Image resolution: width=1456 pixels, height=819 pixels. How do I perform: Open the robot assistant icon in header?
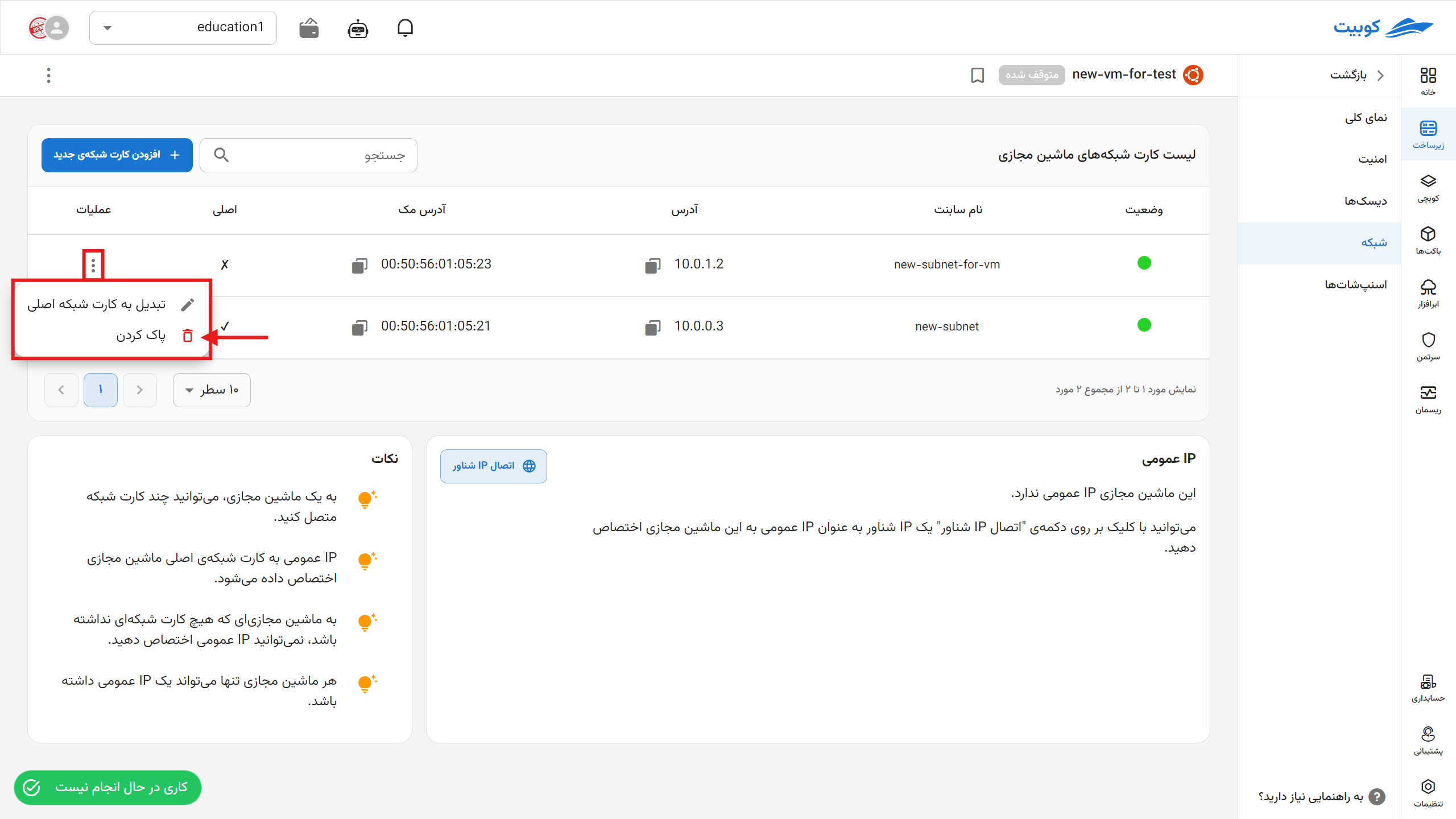coord(357,27)
